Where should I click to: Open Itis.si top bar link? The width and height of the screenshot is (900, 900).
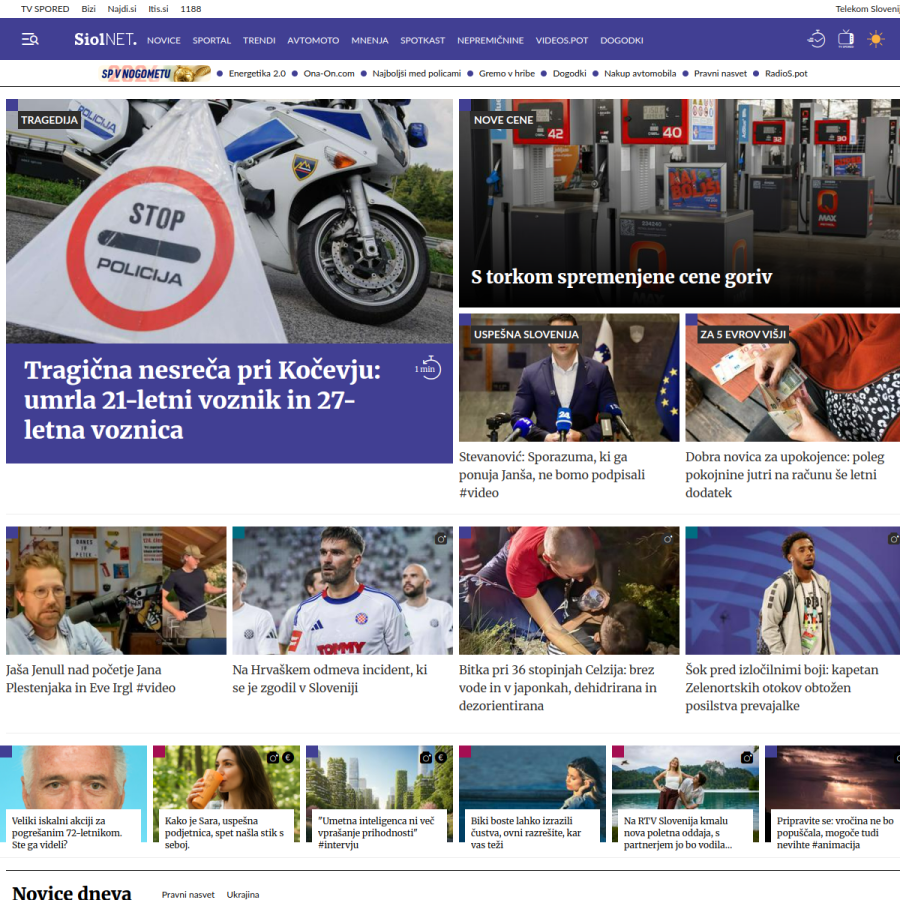click(x=158, y=9)
